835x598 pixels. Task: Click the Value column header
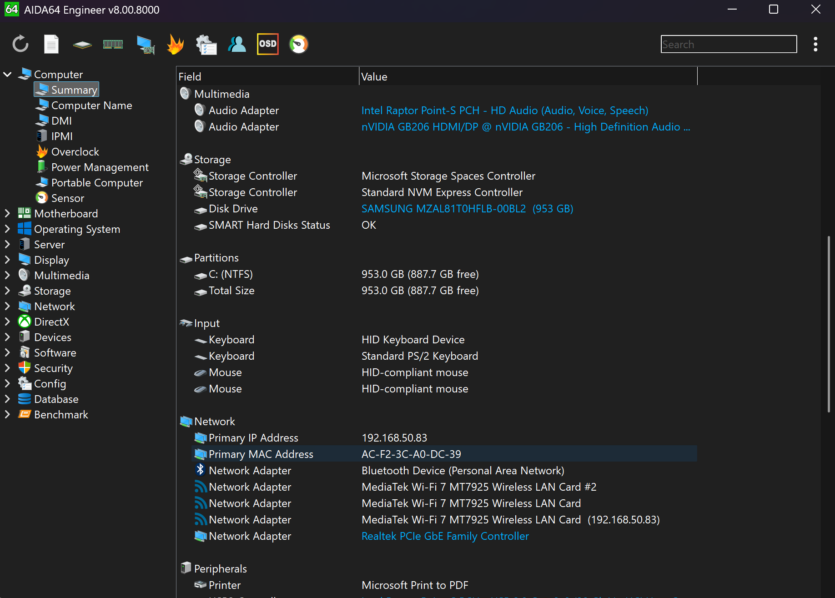pos(528,77)
